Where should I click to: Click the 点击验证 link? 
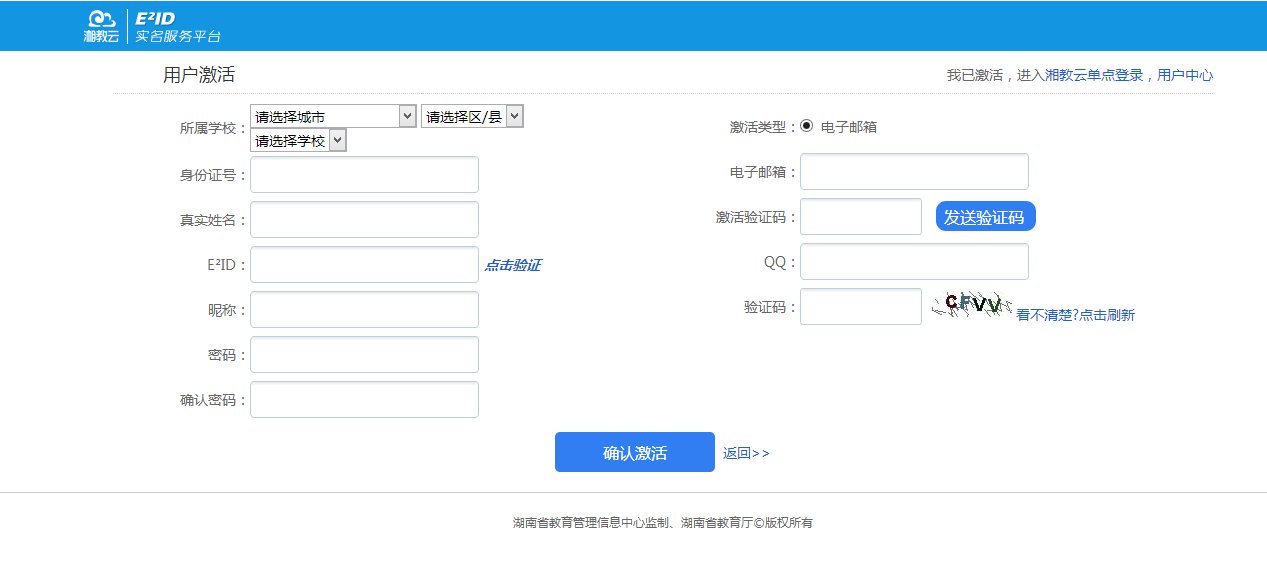513,265
